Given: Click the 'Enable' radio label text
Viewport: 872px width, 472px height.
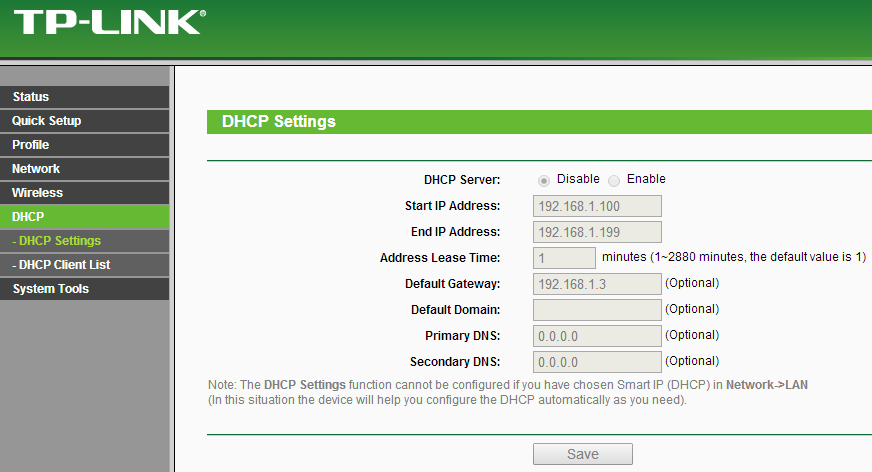Looking at the screenshot, I should click(646, 179).
